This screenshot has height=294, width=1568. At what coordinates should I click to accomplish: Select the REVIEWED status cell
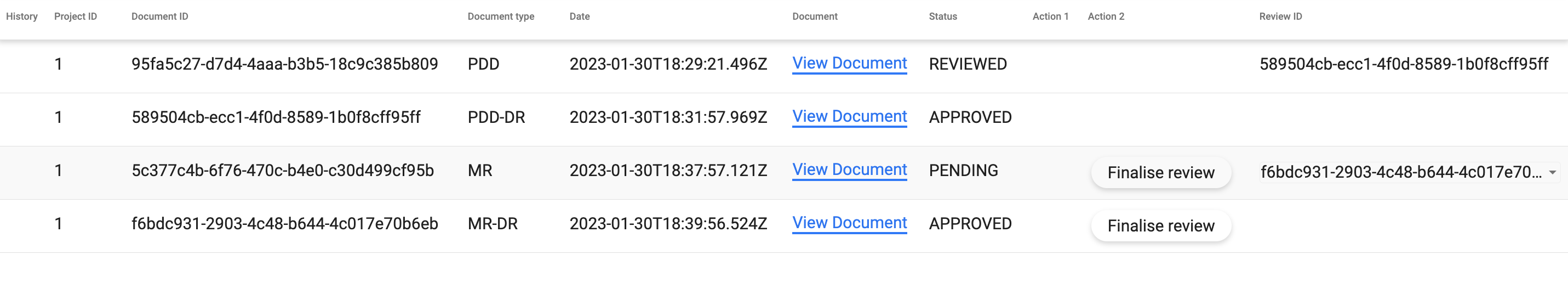tap(967, 64)
